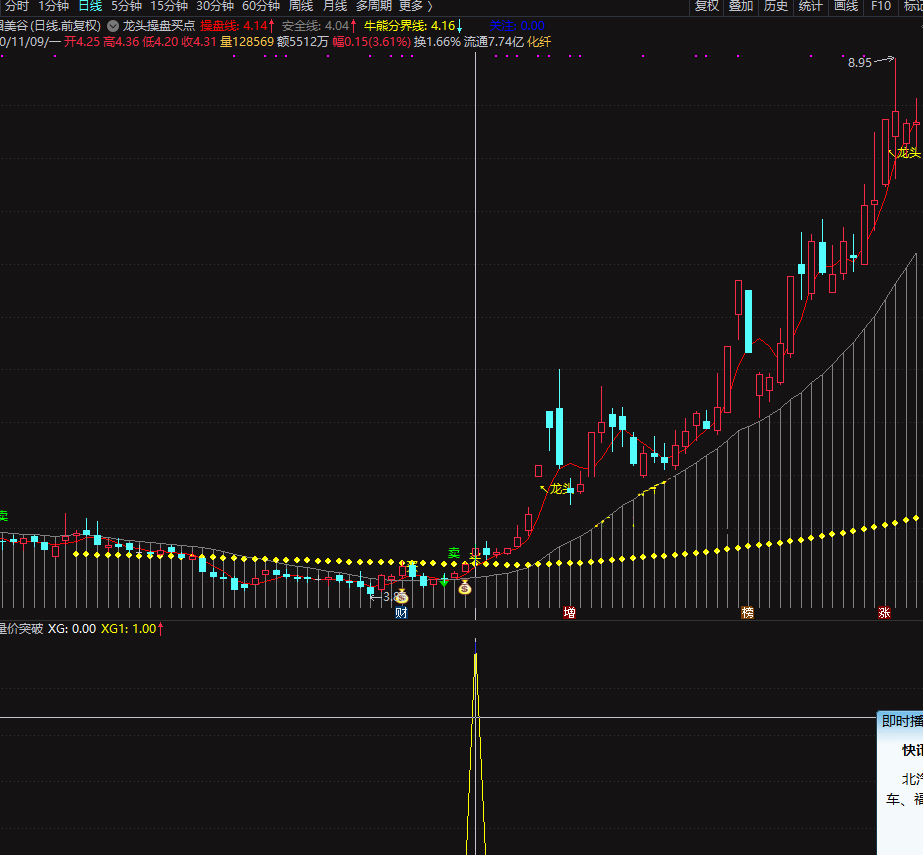Click the 龙头 label below the 8.95 peak
Image resolution: width=923 pixels, height=855 pixels.
pos(908,153)
